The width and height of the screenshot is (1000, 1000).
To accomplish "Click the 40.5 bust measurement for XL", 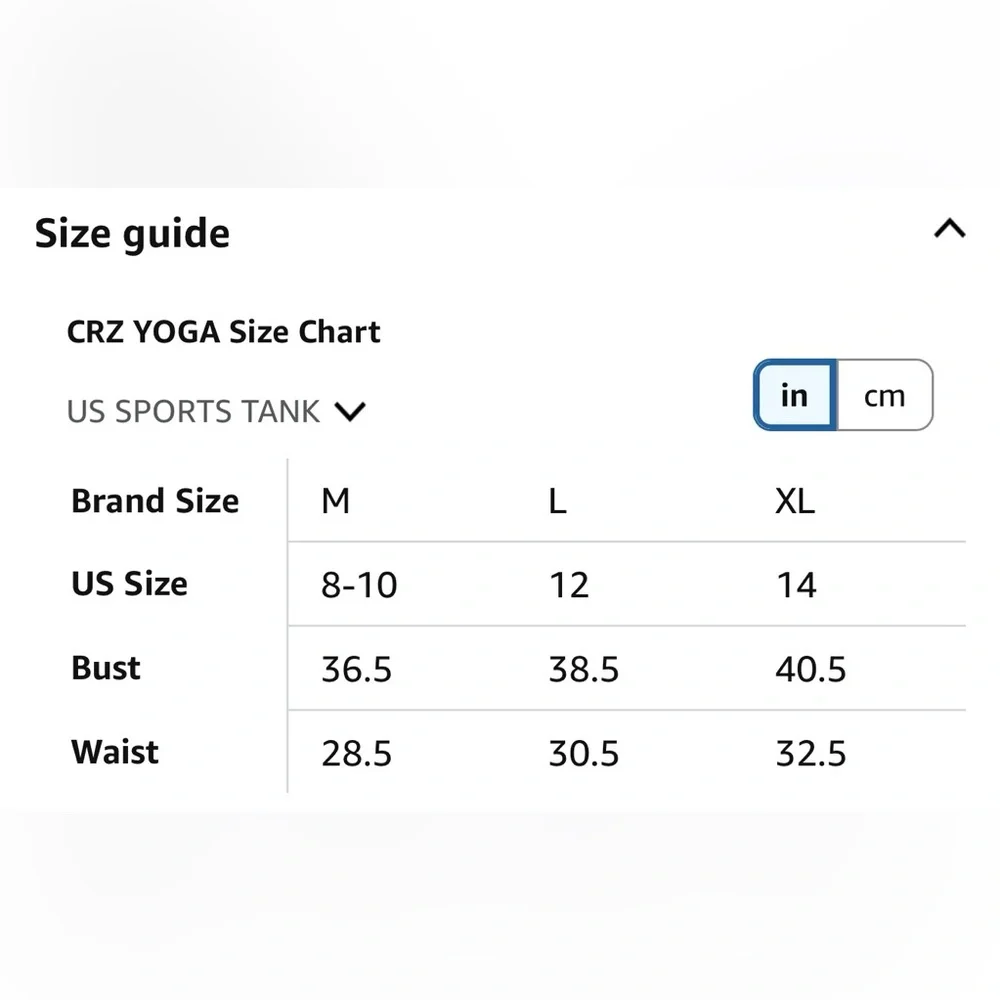I will [x=811, y=669].
